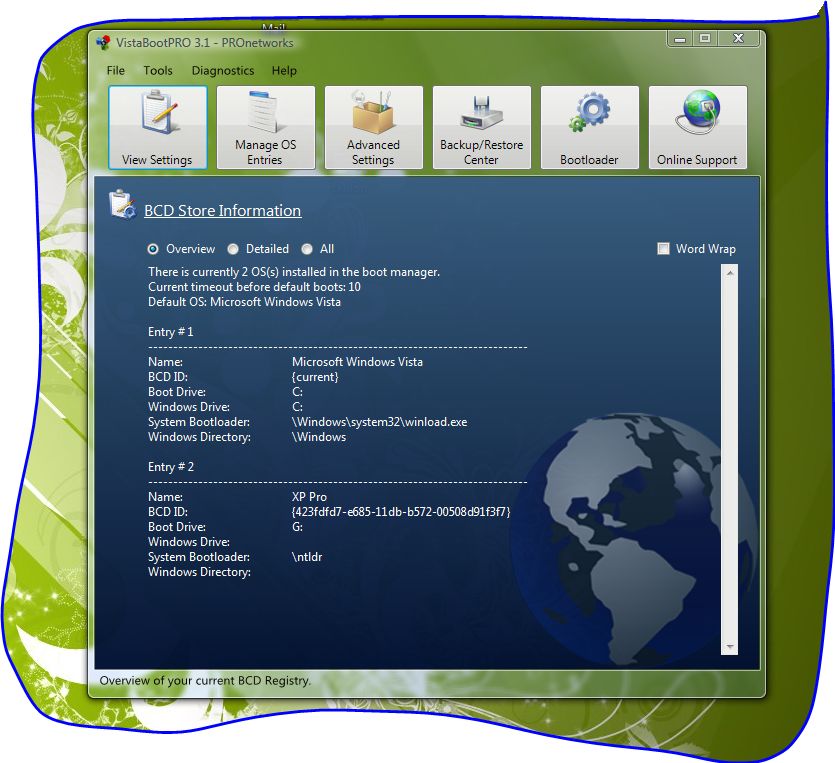Click the BCD Store Information heading link

tap(223, 211)
